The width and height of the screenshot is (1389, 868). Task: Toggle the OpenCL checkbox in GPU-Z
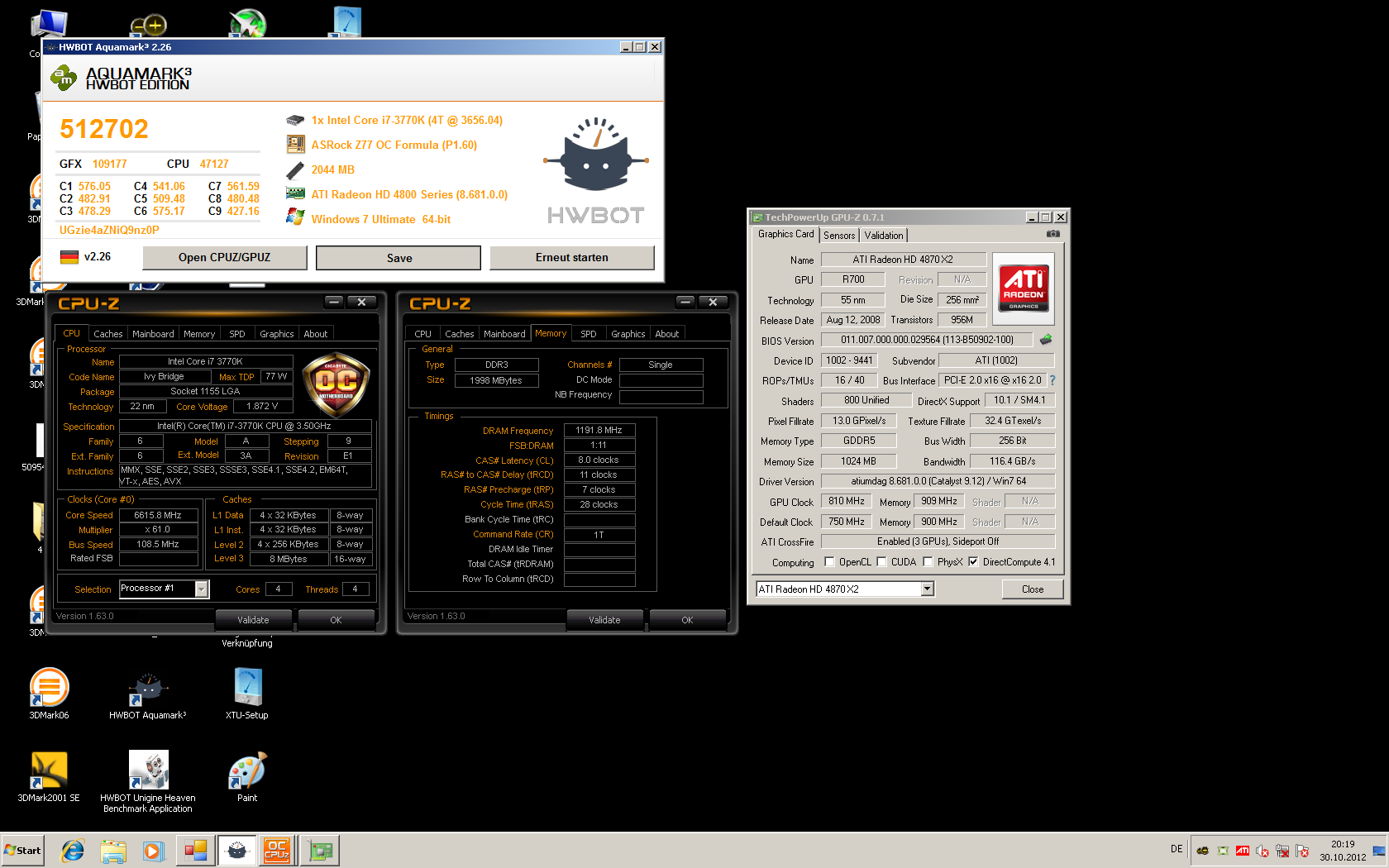[x=829, y=562]
